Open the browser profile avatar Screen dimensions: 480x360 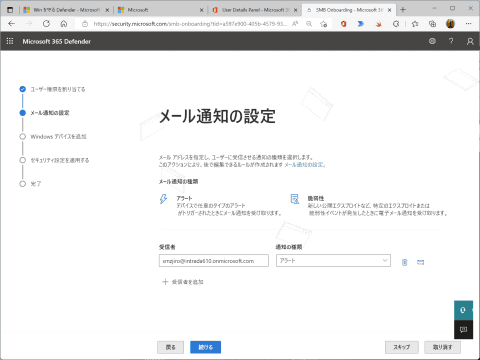point(450,24)
